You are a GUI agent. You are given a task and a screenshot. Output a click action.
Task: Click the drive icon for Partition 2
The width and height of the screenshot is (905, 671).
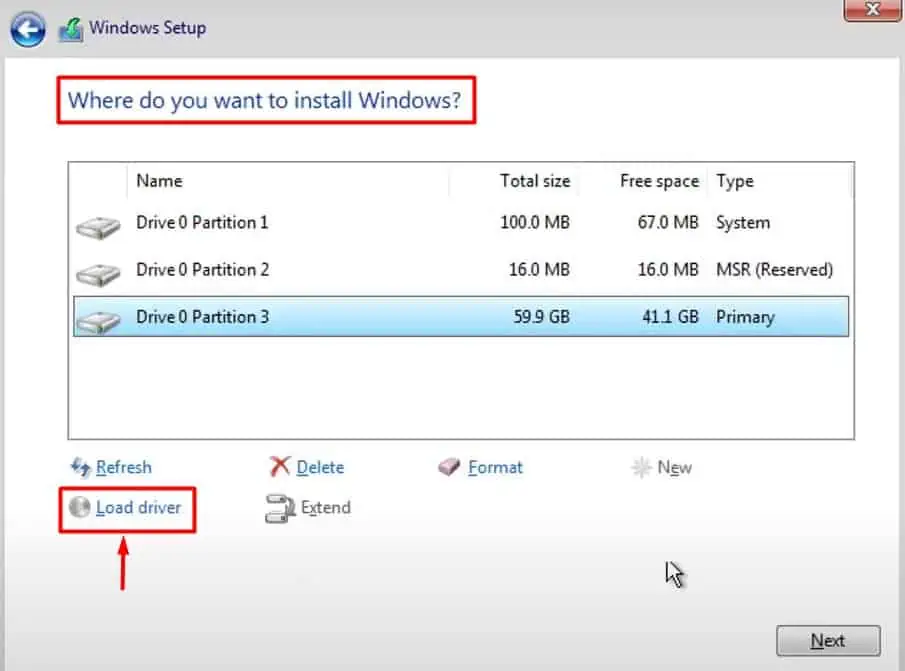[x=98, y=275]
